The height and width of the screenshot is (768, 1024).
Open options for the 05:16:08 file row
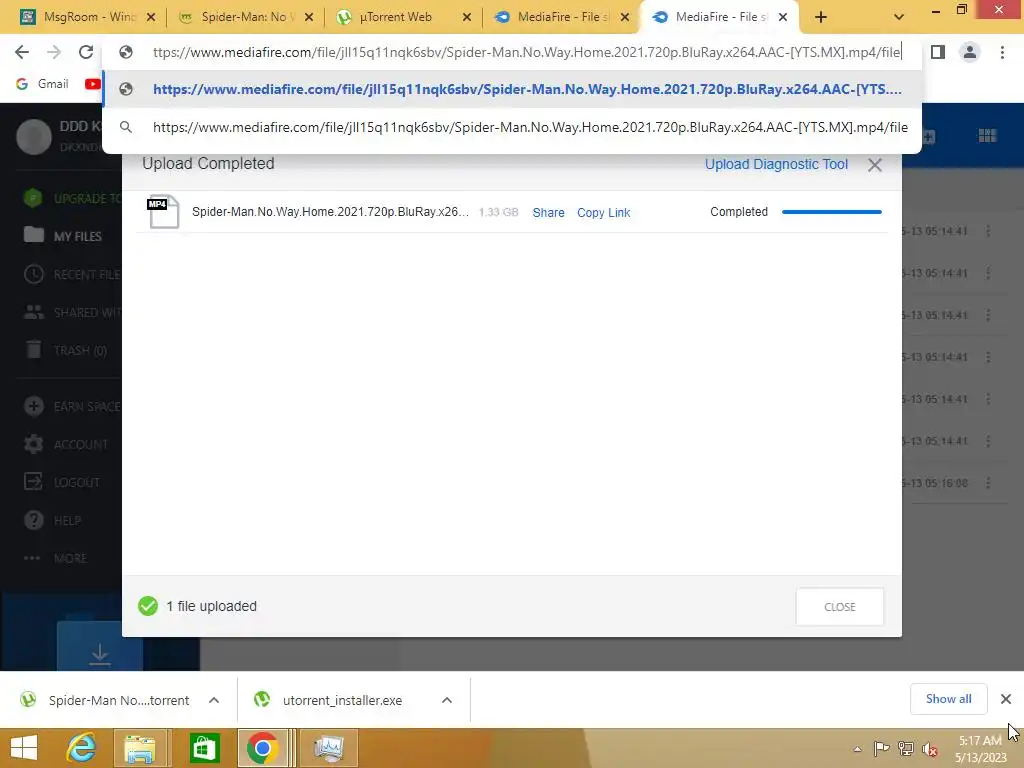(x=988, y=483)
